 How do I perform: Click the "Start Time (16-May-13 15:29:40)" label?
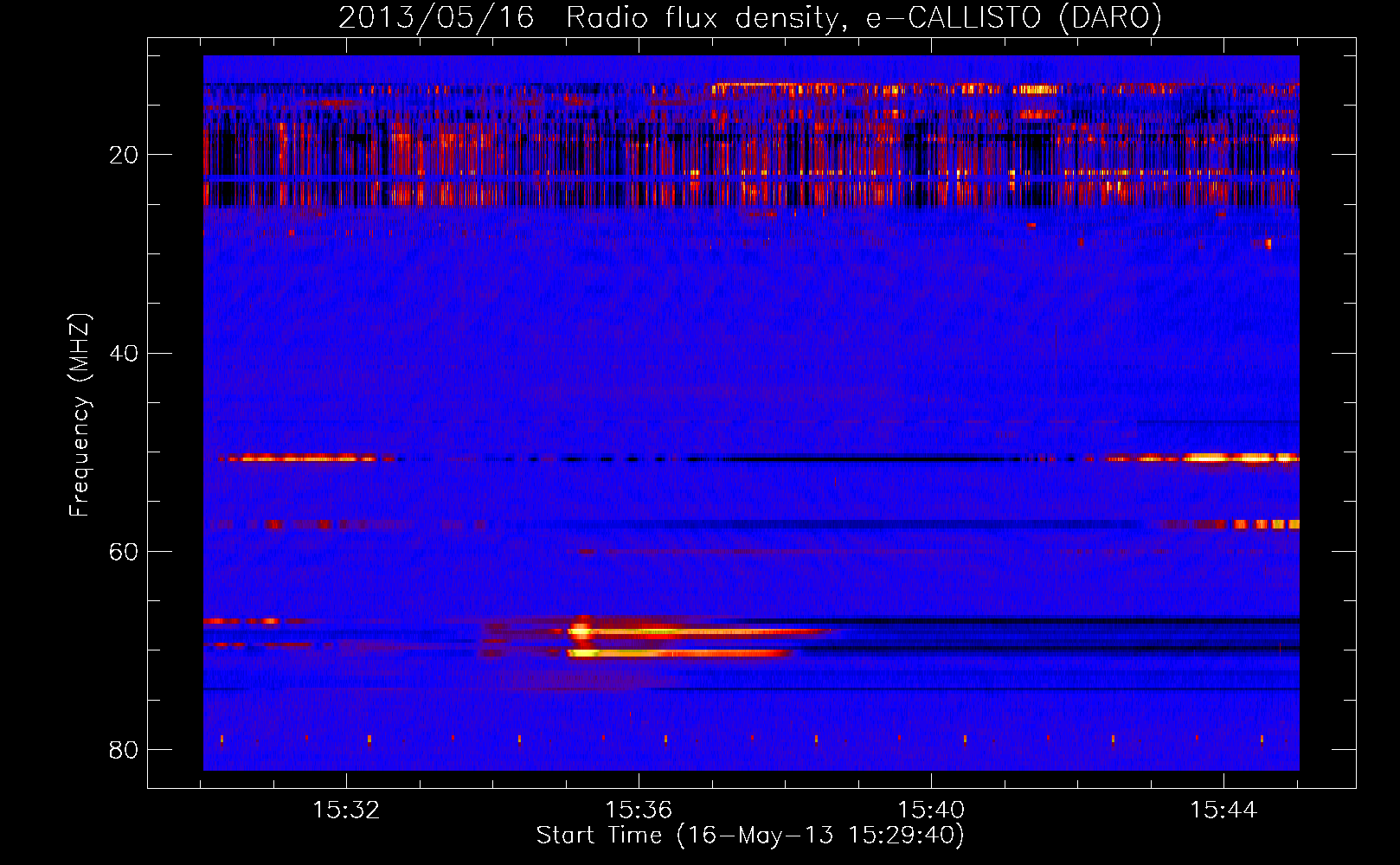coord(750,836)
